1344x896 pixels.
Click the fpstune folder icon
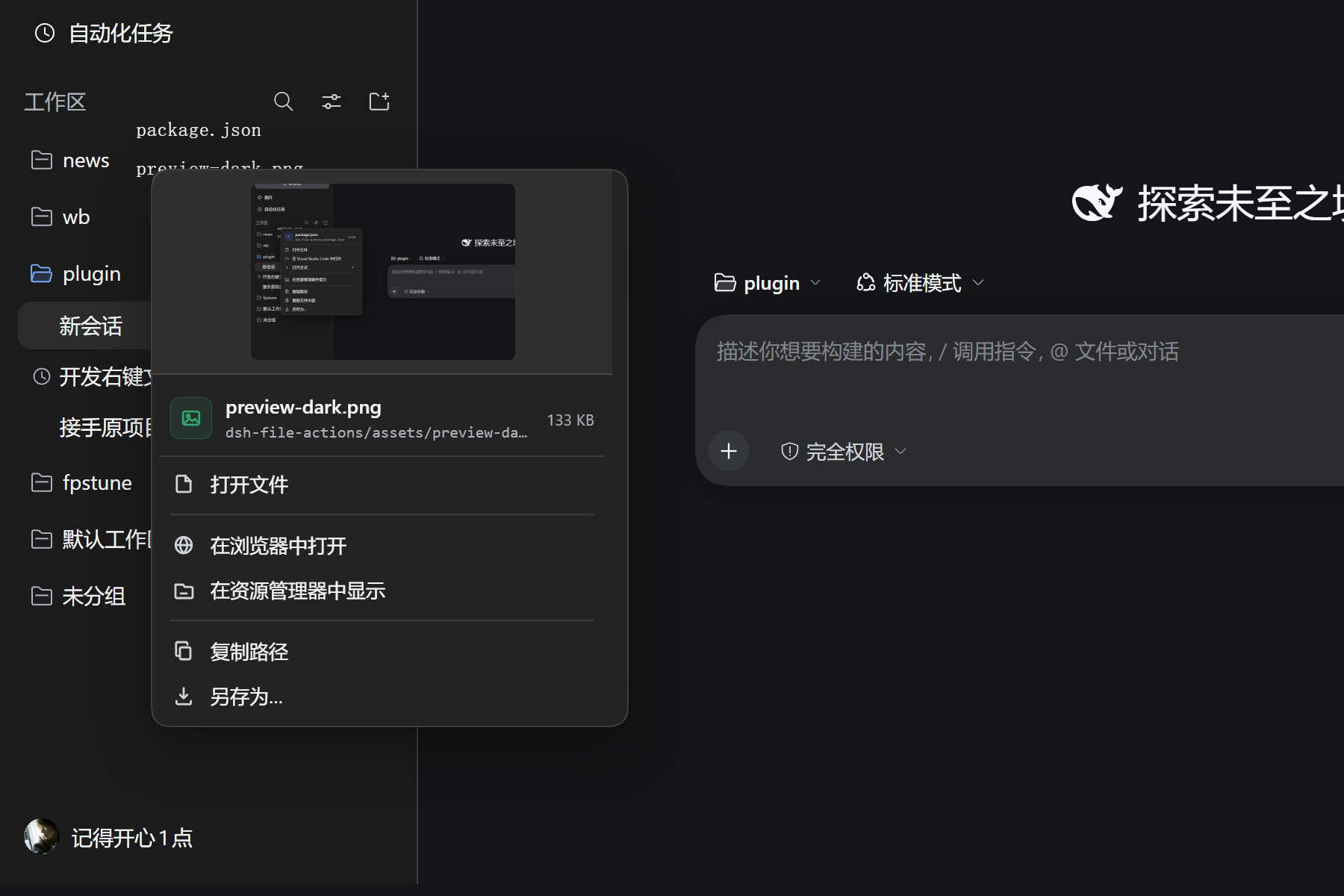[x=42, y=482]
